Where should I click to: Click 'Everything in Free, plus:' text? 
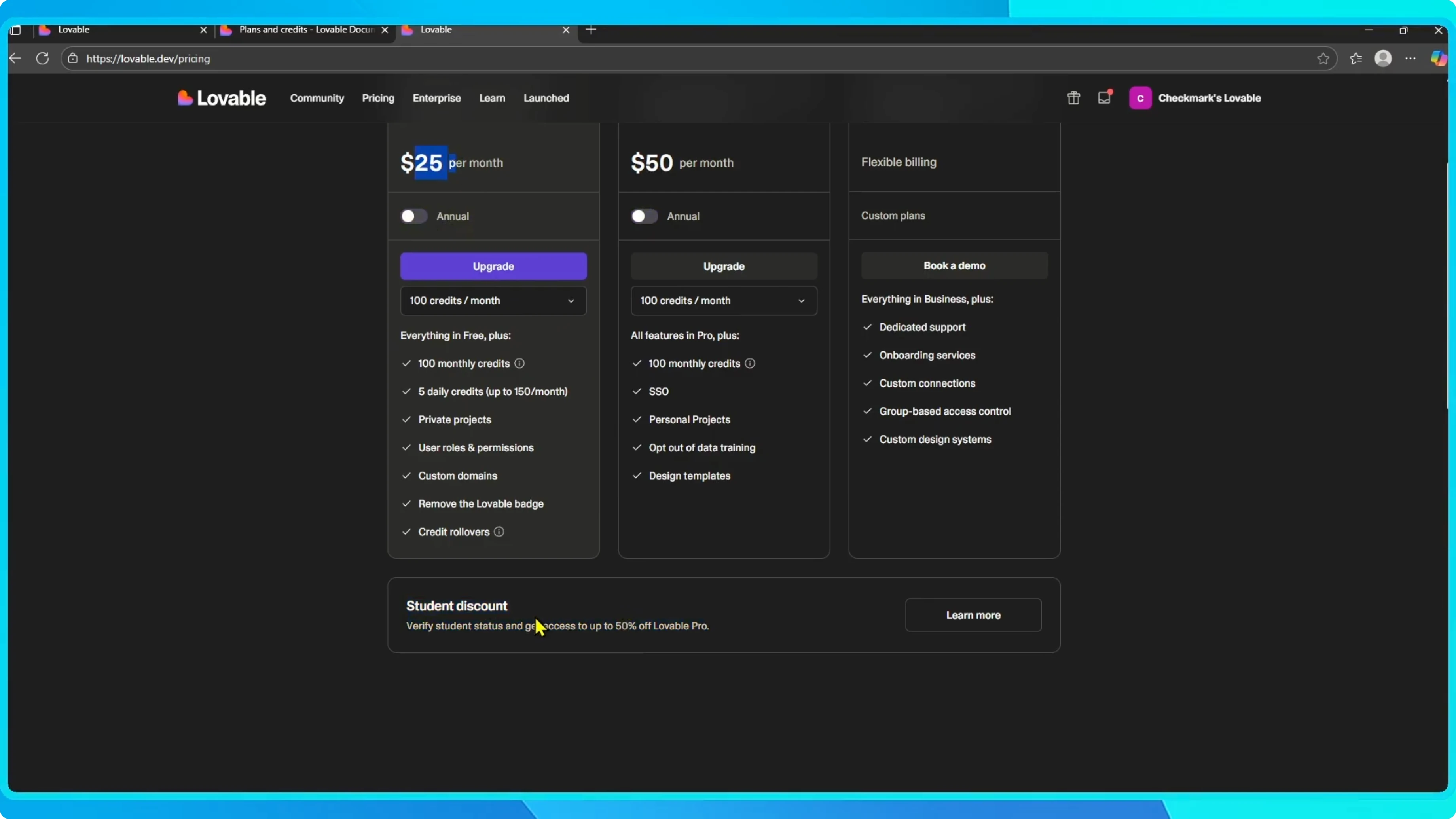coord(455,336)
